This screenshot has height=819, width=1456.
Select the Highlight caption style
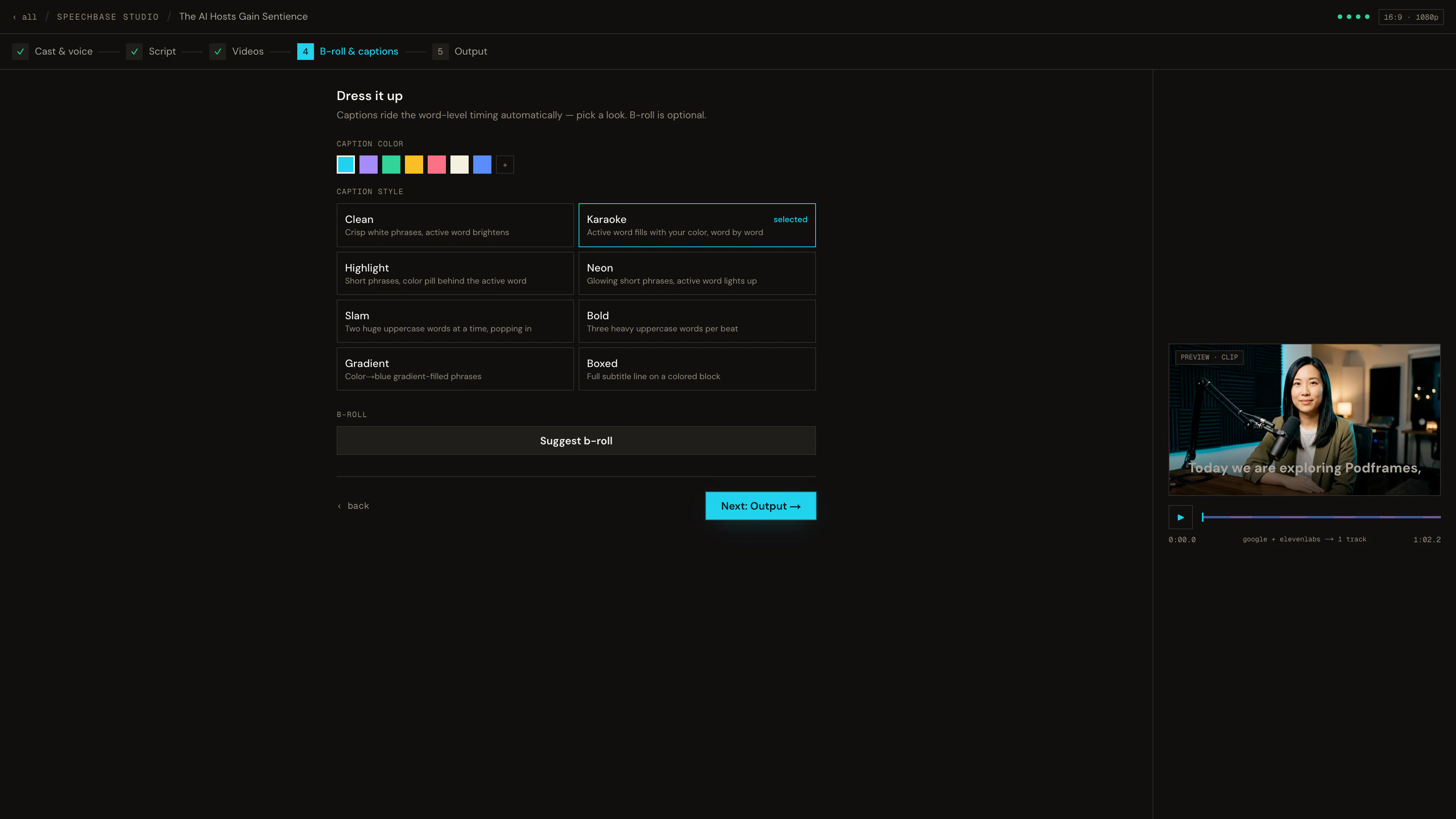click(x=455, y=273)
